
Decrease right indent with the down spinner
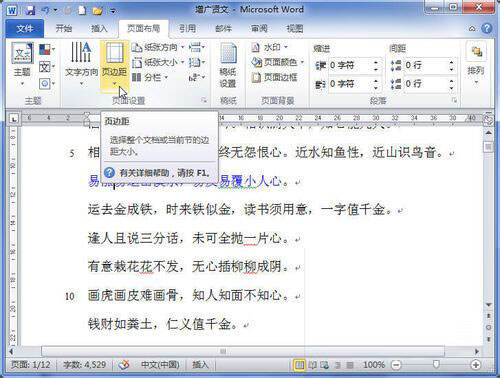(376, 87)
